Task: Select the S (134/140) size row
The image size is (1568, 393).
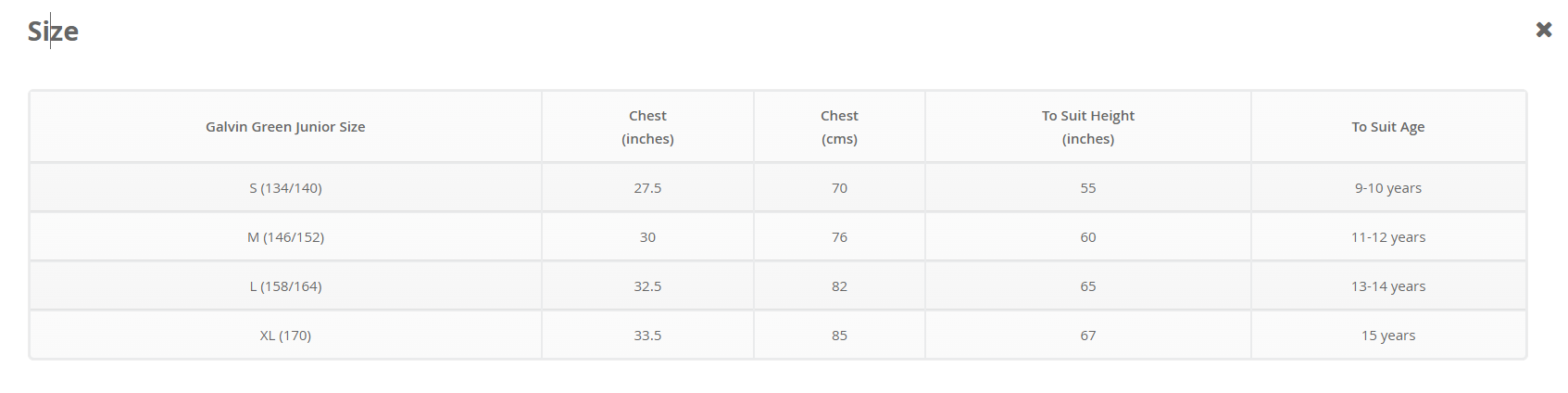Action: point(285,188)
